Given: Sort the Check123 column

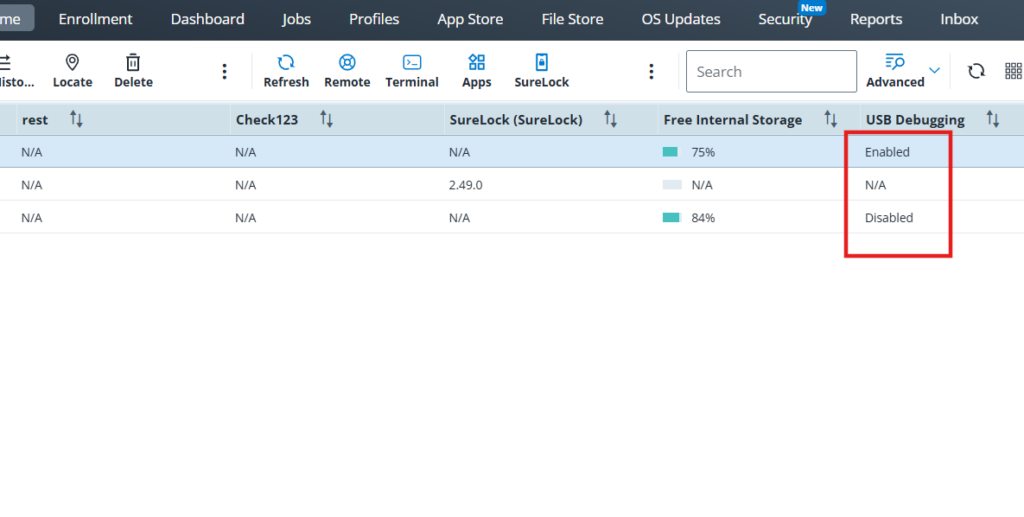Looking at the screenshot, I should pyautogui.click(x=326, y=120).
